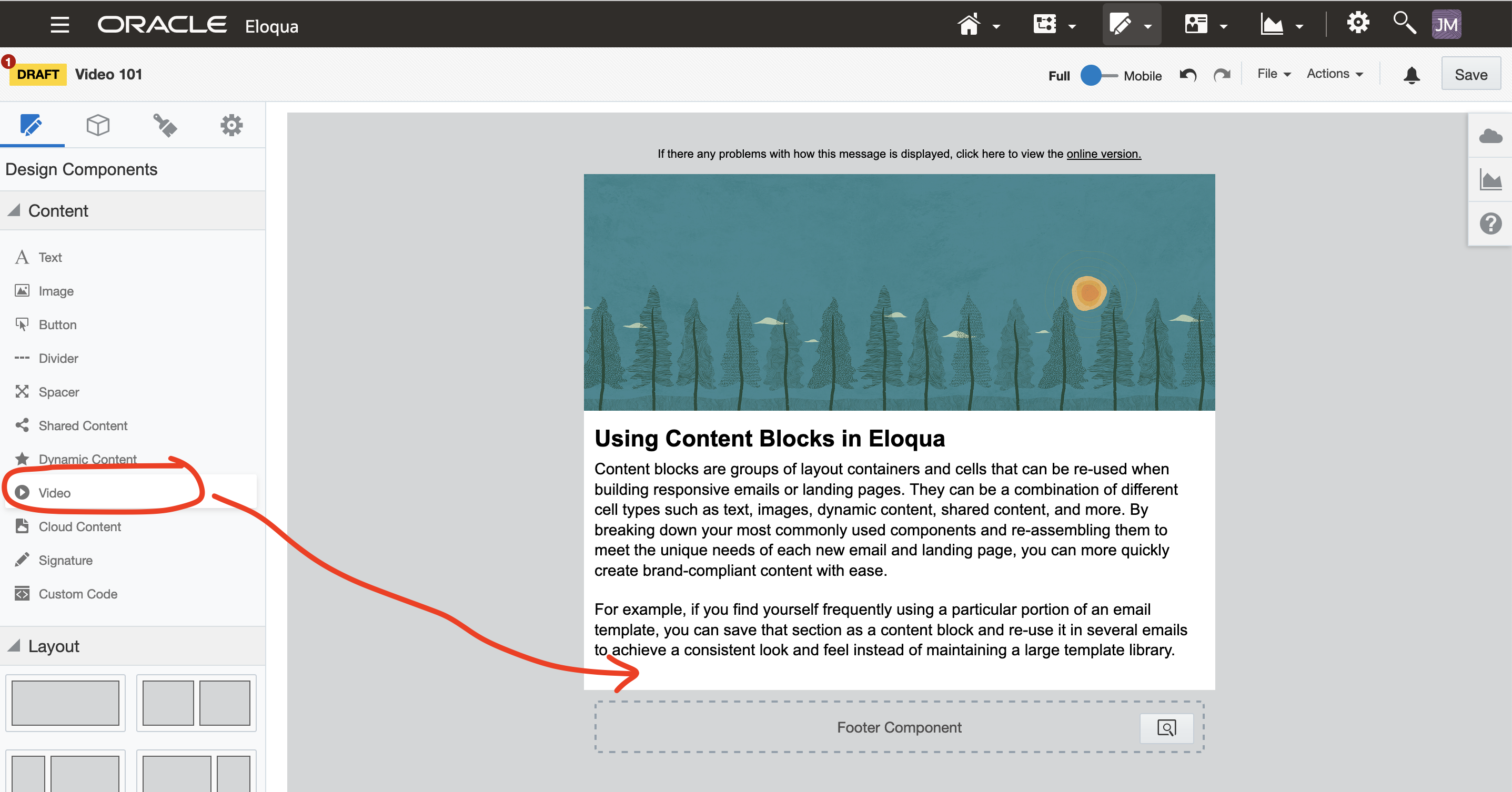Browse footer component with magnifier icon

1166,727
